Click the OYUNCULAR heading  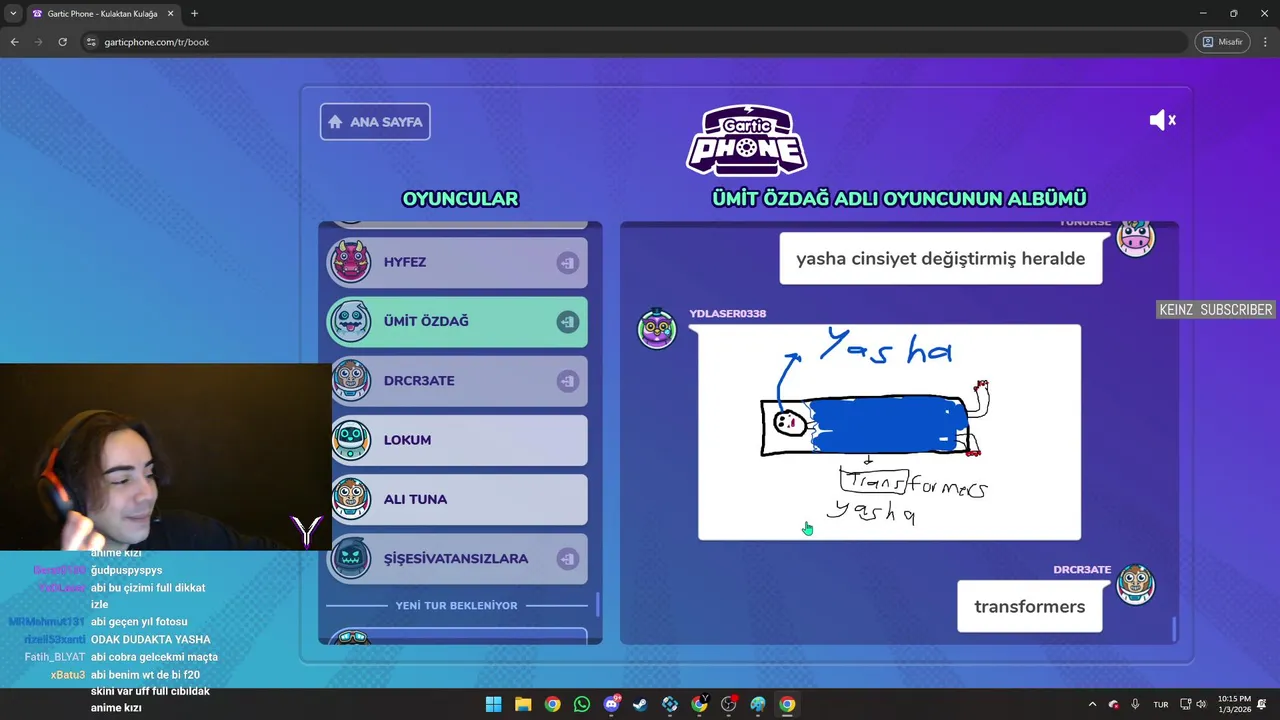[460, 198]
